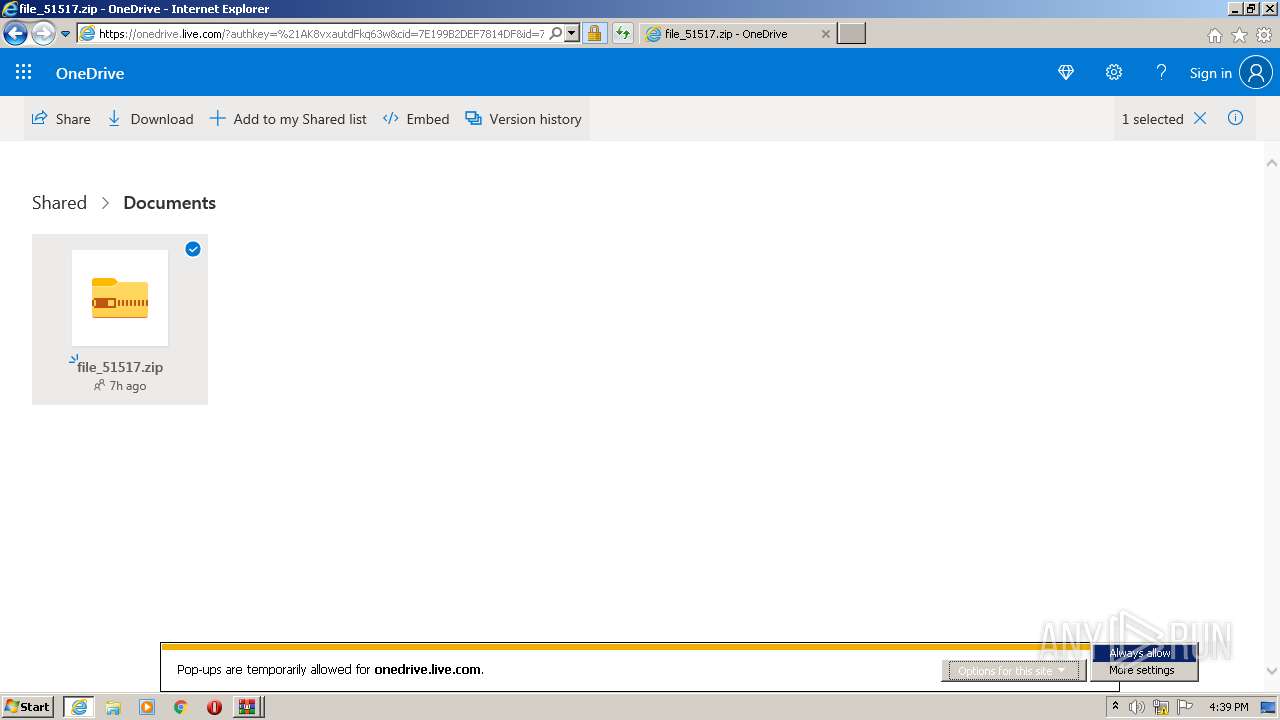Open the Help question mark
1280x720 pixels.
click(x=1161, y=72)
